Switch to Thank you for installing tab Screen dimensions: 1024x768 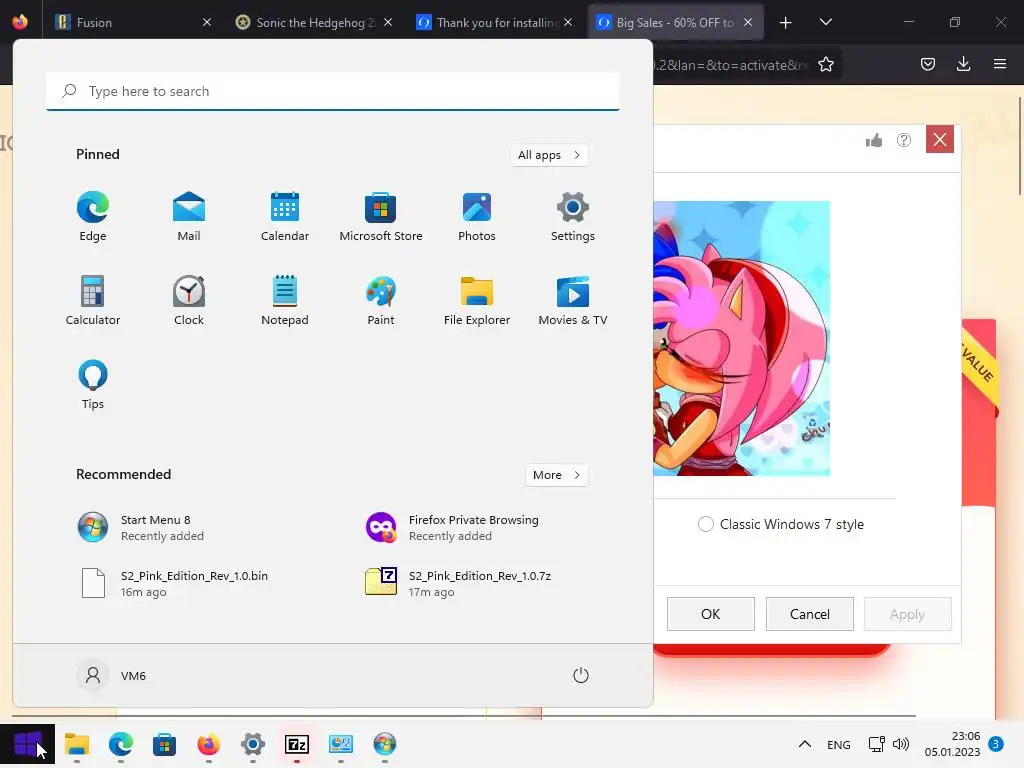pos(494,22)
